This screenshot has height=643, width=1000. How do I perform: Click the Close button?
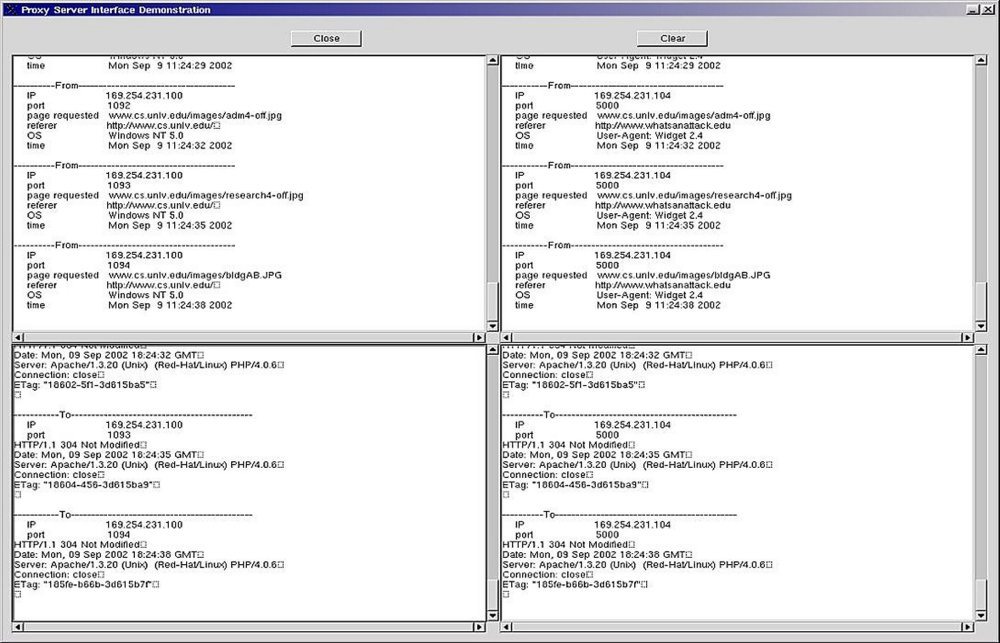click(326, 38)
